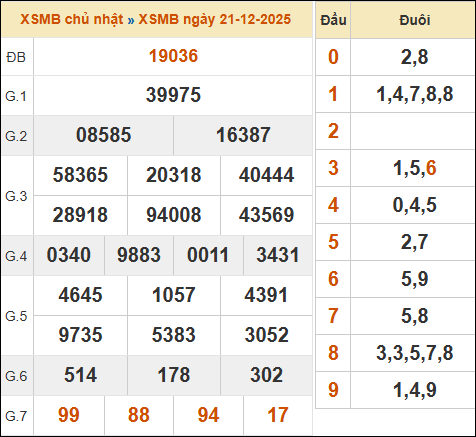Image resolution: width=476 pixels, height=437 pixels.
Task: Open the XSMB ngày 21-12-2025 link
Action: click(215, 19)
